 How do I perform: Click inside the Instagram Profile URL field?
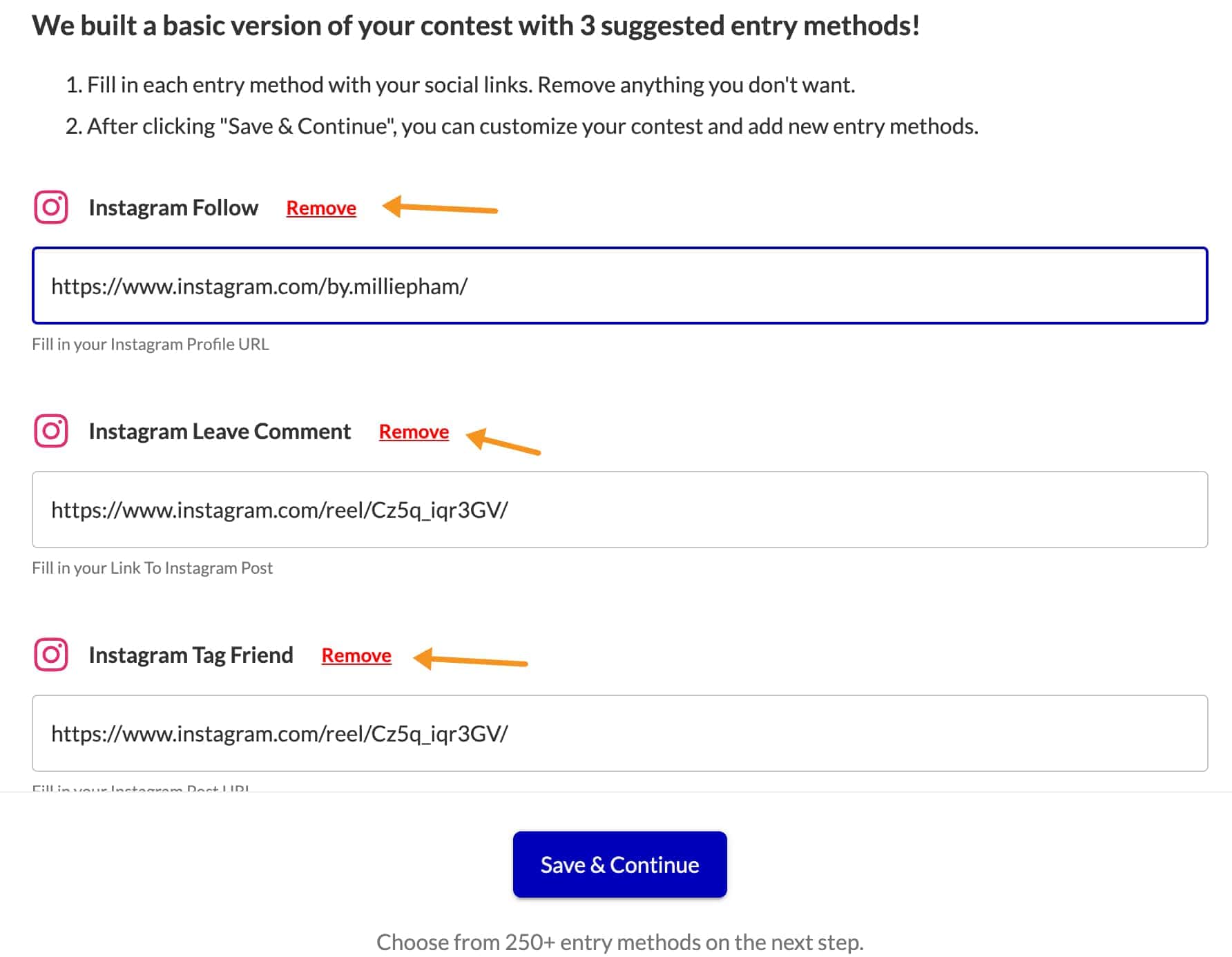click(615, 286)
